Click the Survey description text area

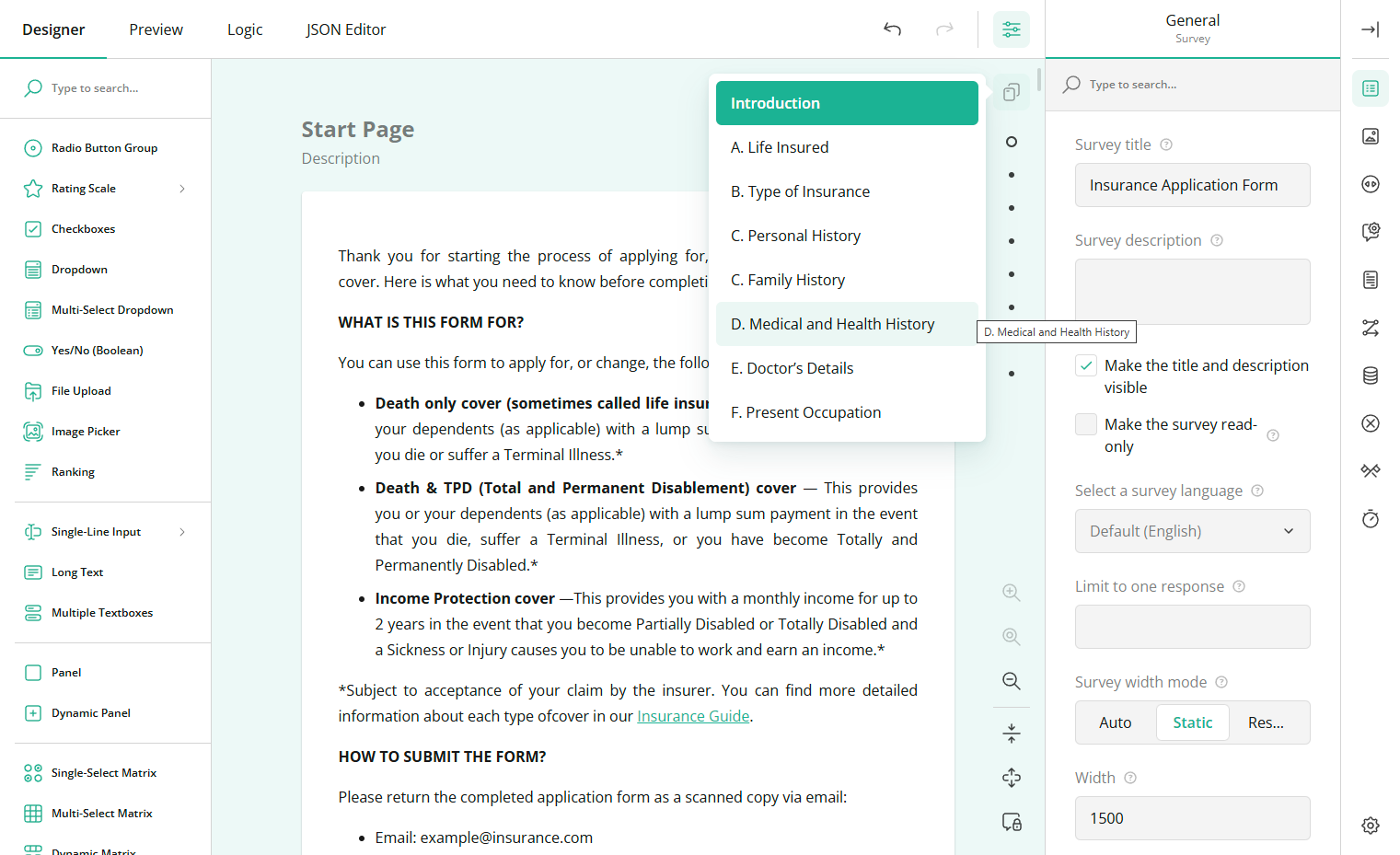(1193, 292)
